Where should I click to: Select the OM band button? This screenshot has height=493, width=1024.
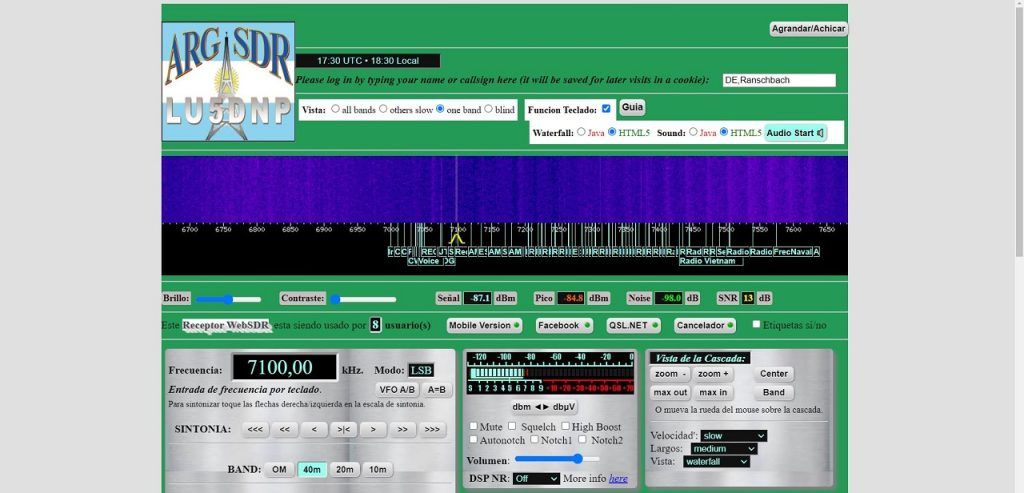coord(279,469)
